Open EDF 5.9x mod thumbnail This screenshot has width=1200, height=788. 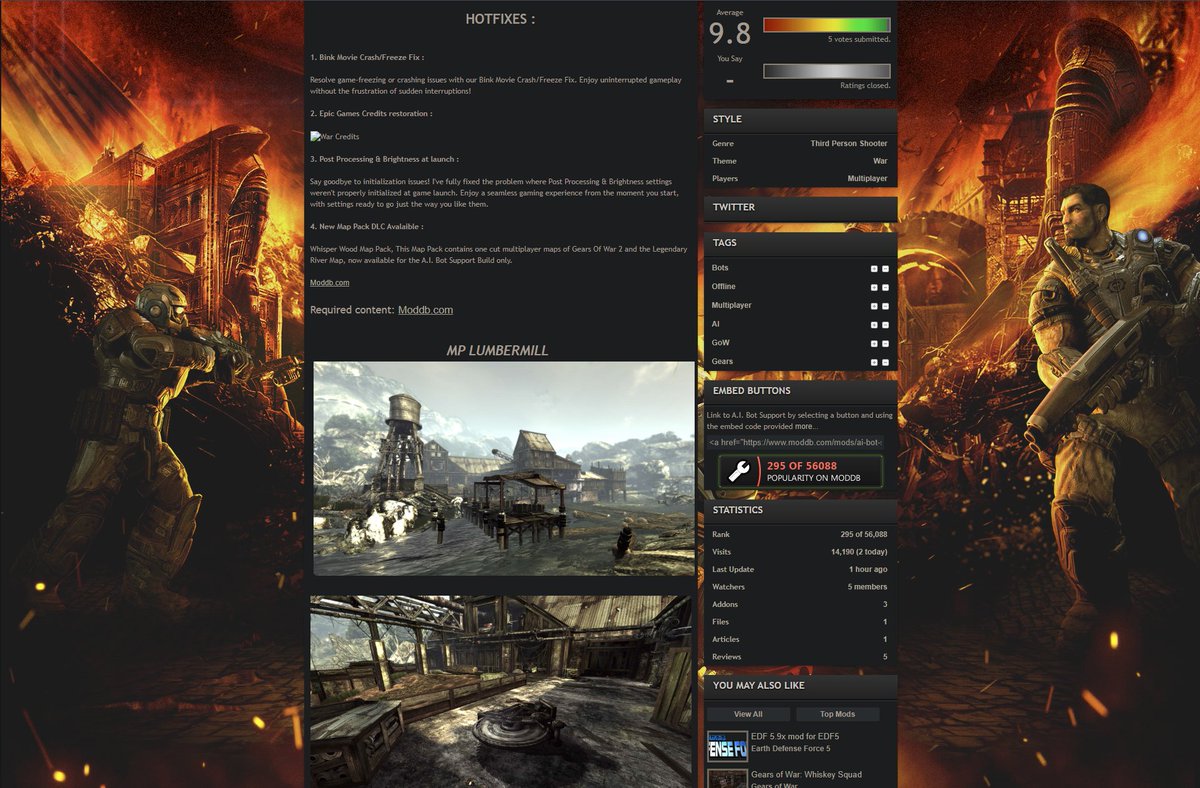[x=727, y=746]
